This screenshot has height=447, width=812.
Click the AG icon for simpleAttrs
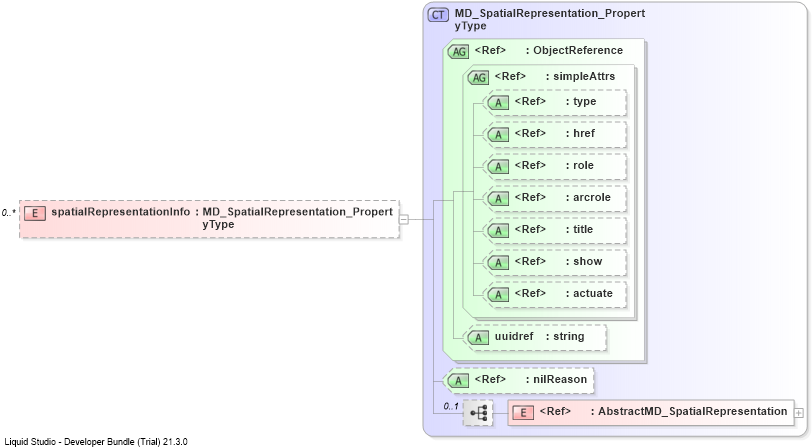(x=478, y=77)
